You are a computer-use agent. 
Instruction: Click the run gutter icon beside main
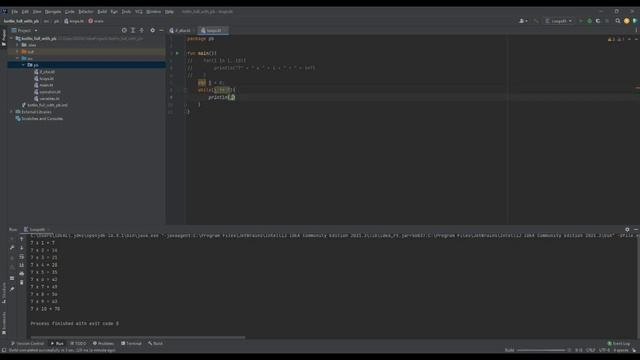177,53
